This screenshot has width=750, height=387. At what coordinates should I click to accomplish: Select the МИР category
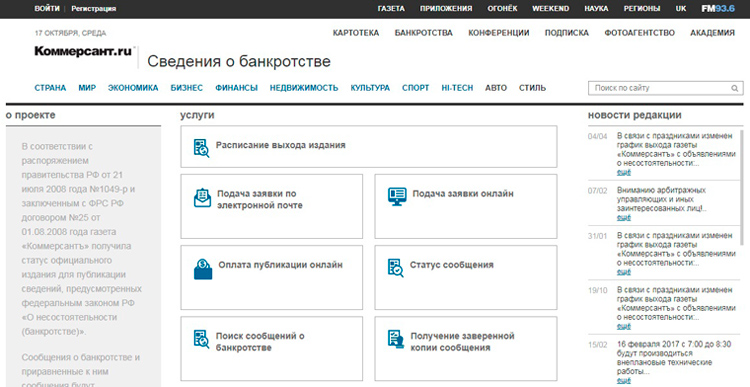click(x=87, y=88)
